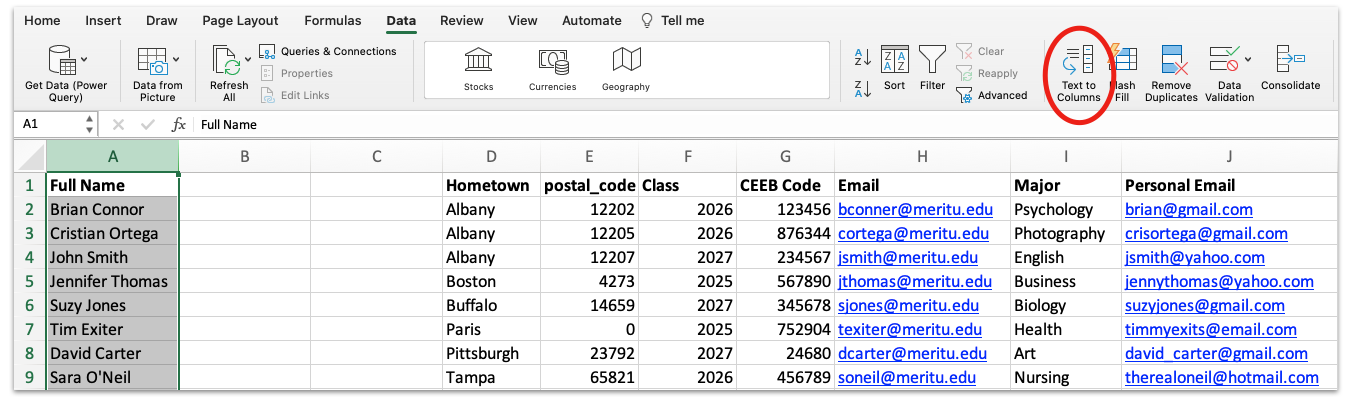Open the Sort dialog
1352x401 pixels.
895,68
